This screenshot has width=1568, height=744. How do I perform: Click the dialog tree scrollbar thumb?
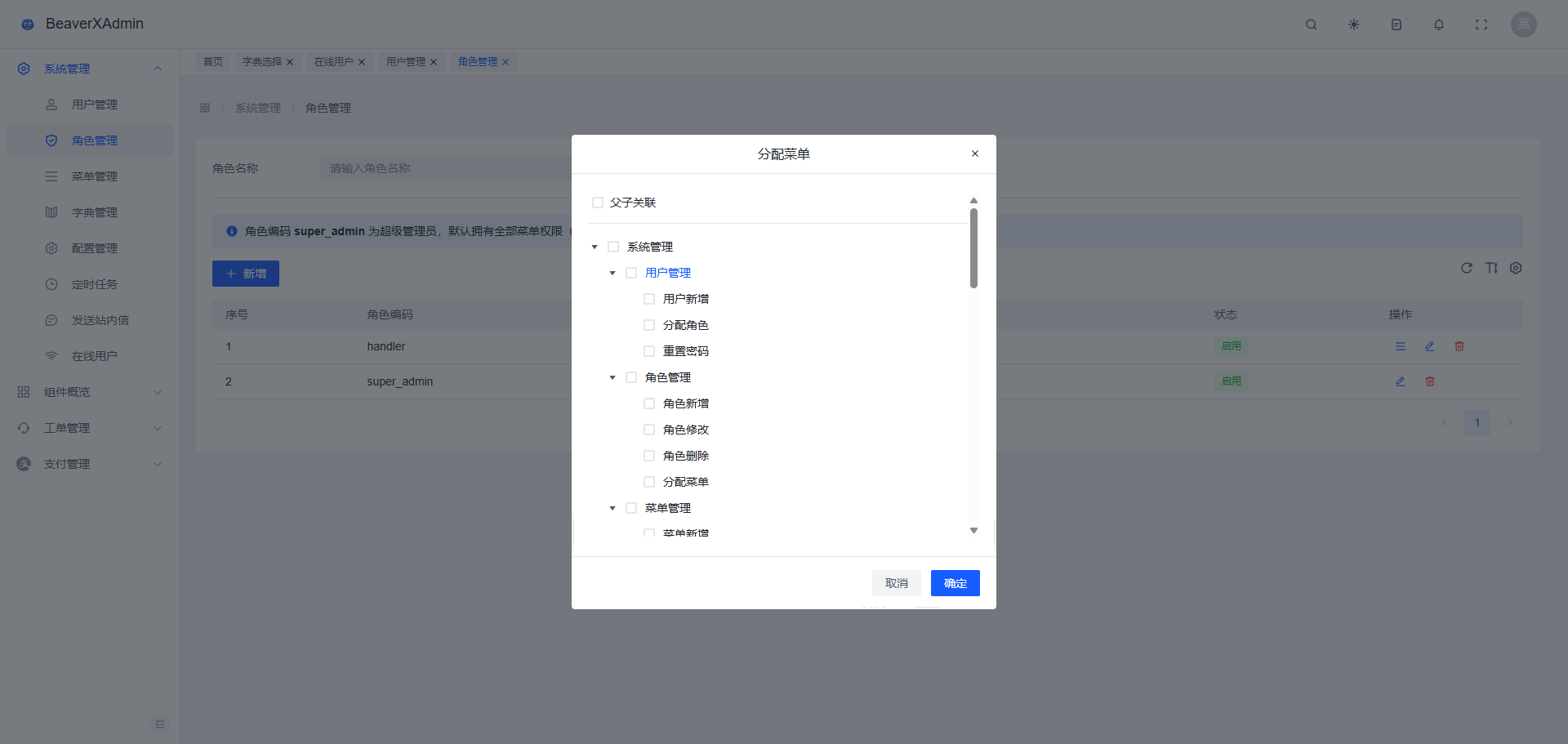(973, 248)
